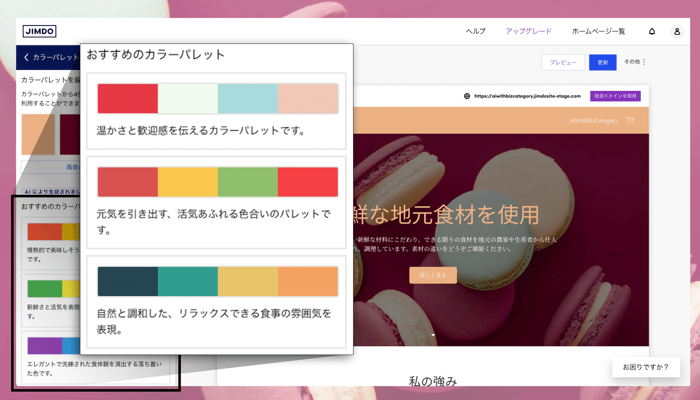
Task: Click the globe icon beside site URL
Action: point(467,96)
